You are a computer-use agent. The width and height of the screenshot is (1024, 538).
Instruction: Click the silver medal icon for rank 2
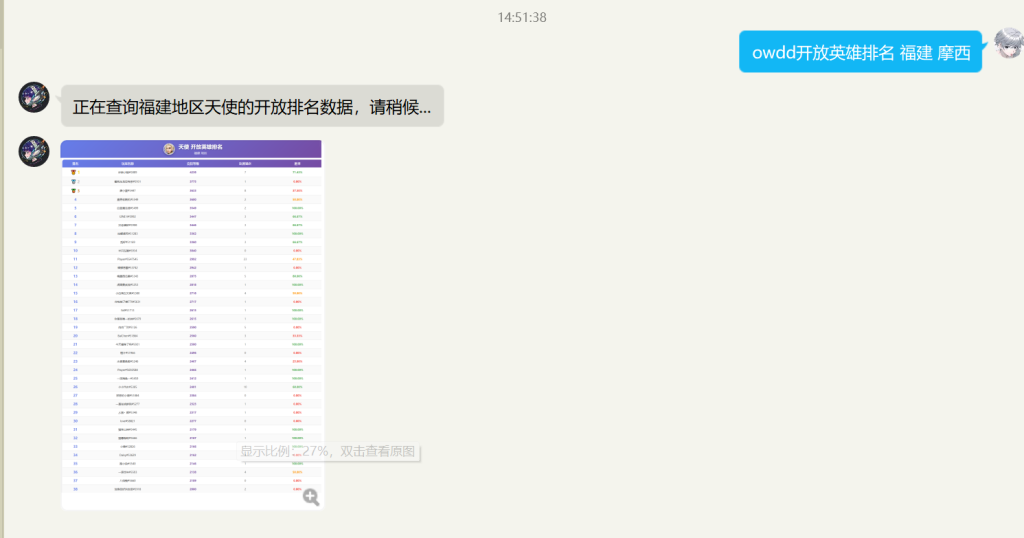tap(74, 181)
